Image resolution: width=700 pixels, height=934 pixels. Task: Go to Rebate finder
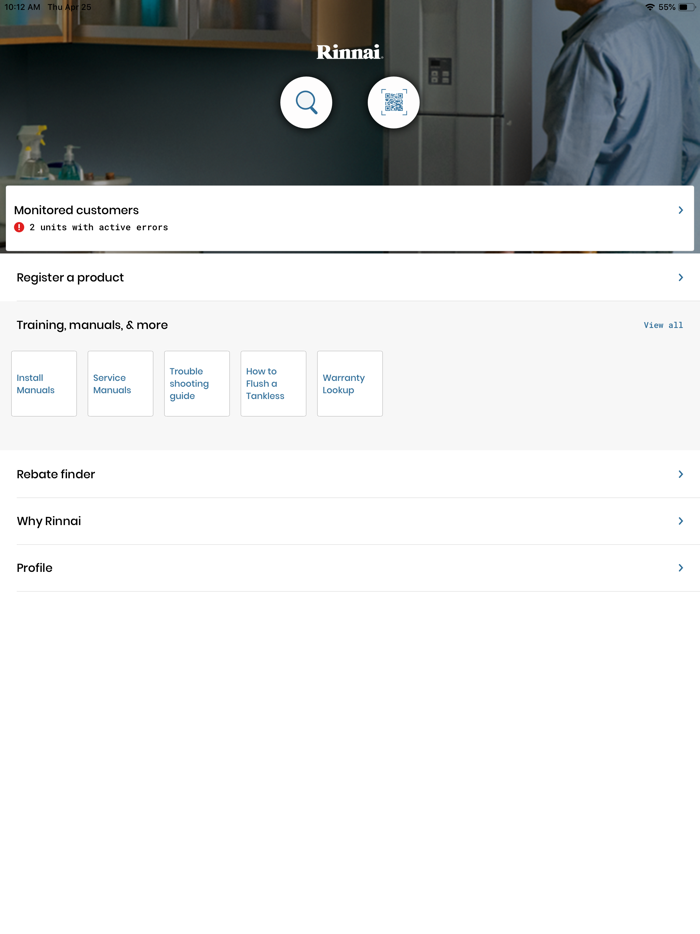point(56,474)
